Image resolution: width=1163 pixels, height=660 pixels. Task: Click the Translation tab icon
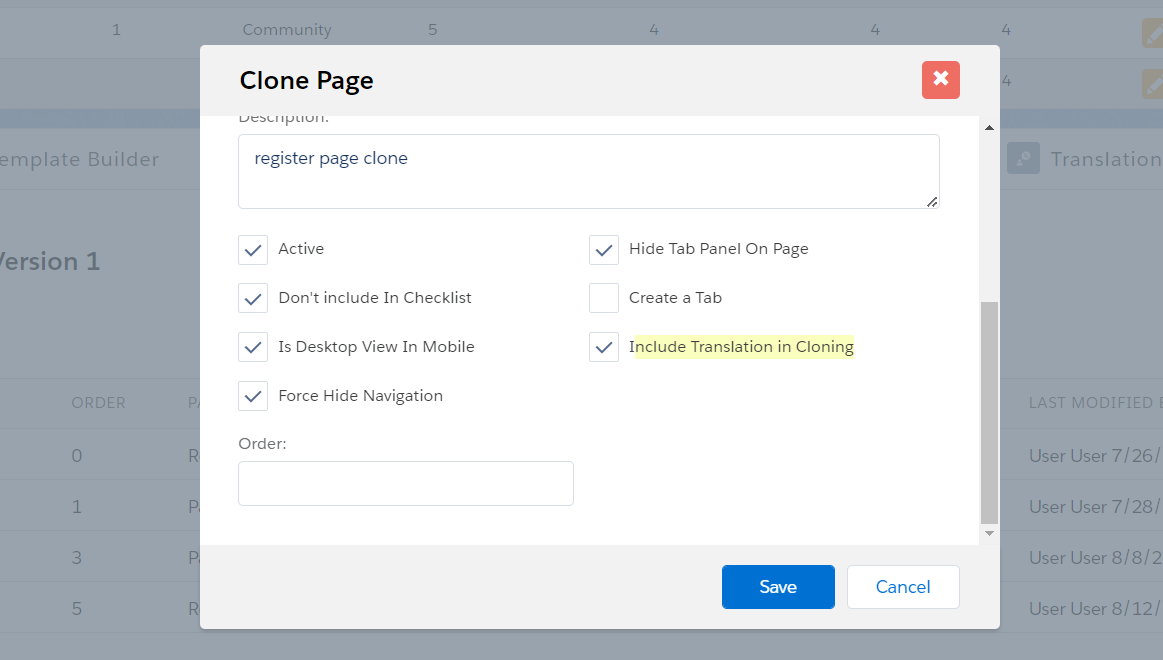[1023, 159]
